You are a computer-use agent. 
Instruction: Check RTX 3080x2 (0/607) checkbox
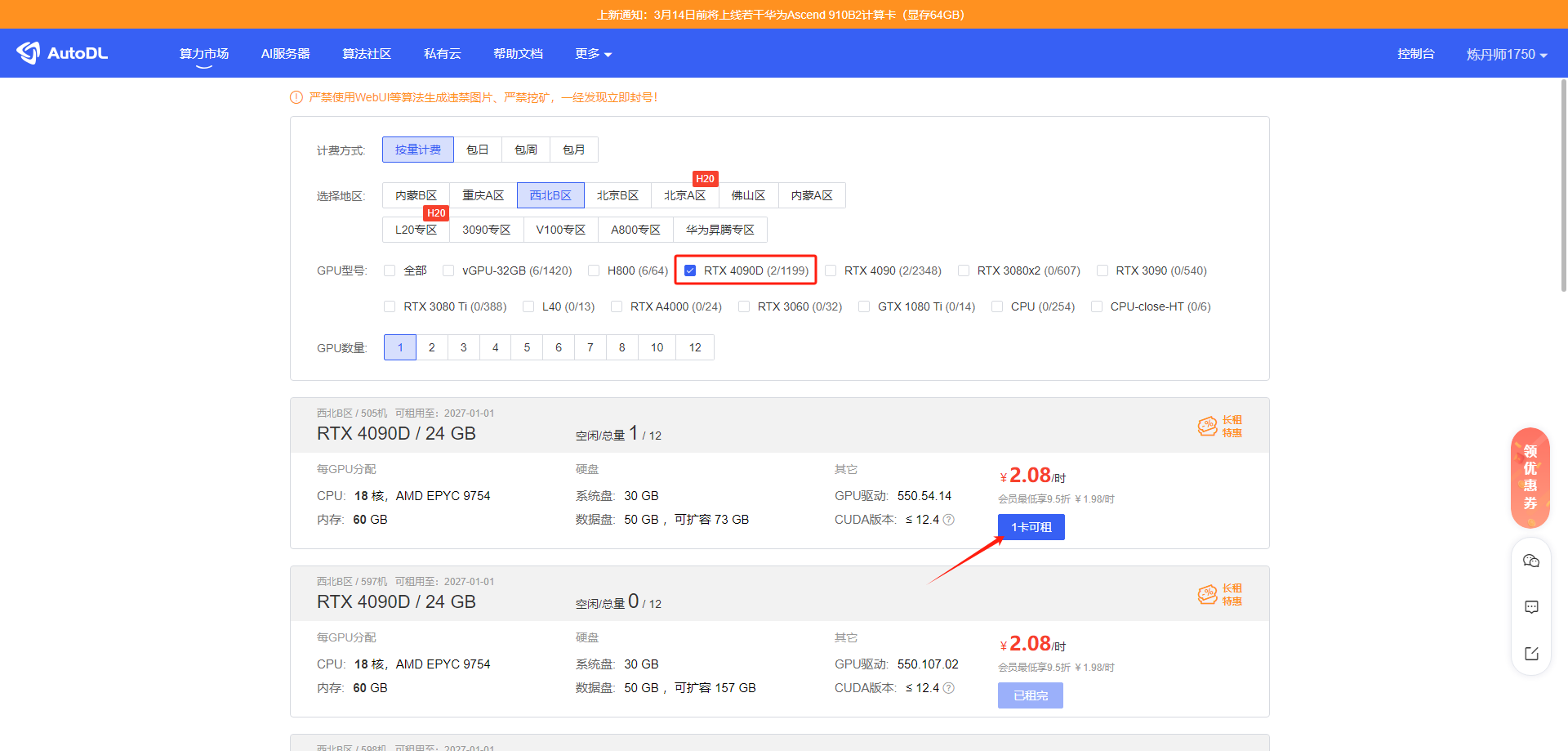(x=964, y=270)
